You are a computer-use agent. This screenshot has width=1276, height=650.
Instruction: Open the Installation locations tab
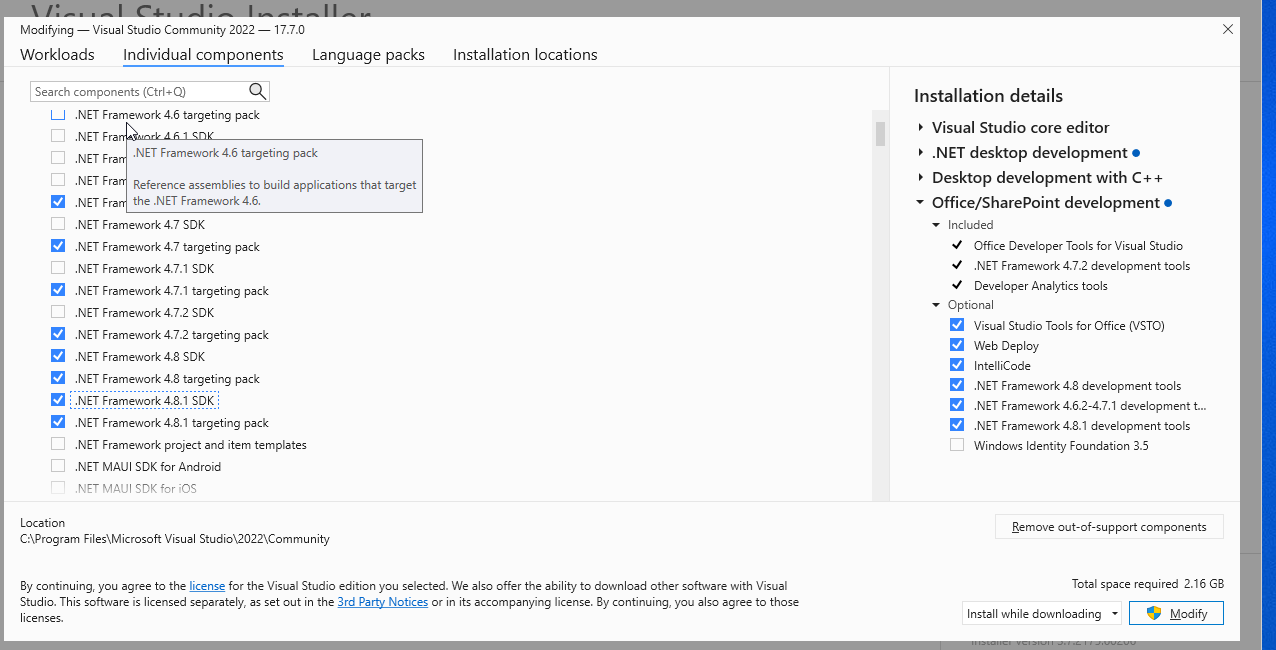525,55
